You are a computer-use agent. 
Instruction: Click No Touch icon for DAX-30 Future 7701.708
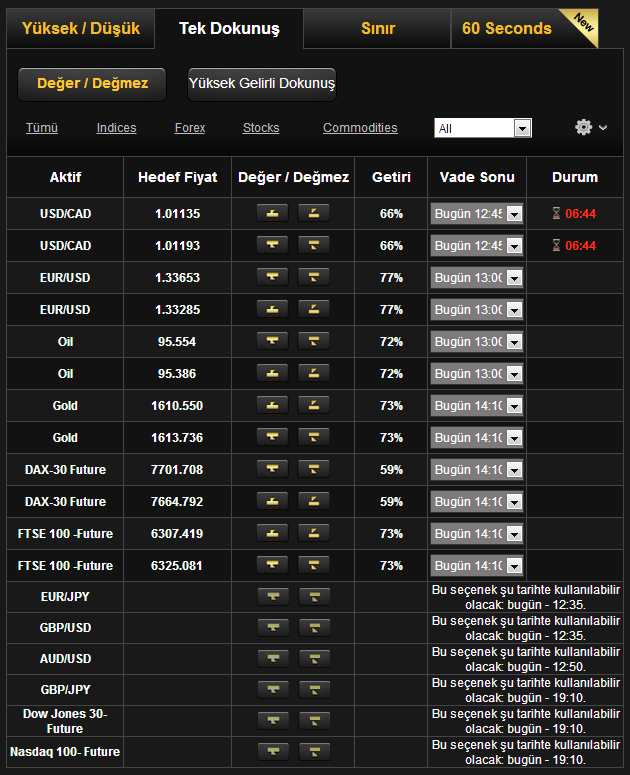[x=313, y=469]
